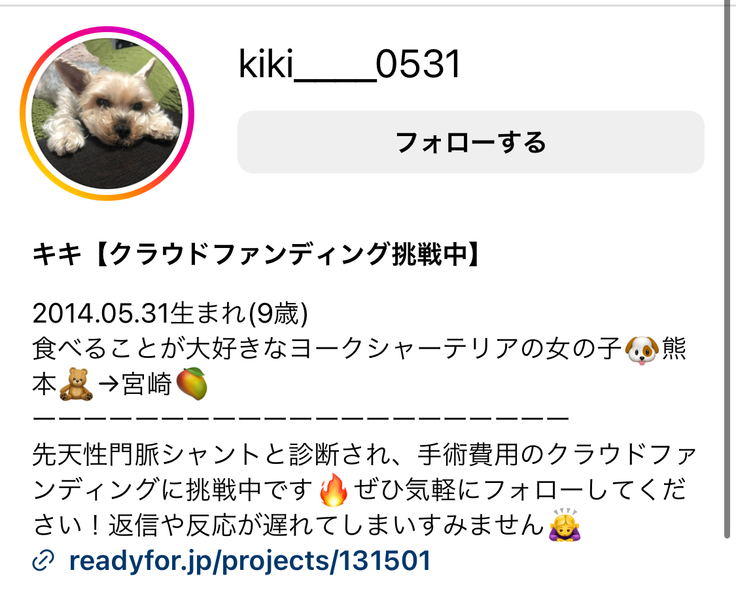Click the フォローする follow button
The image size is (736, 602).
click(x=471, y=142)
